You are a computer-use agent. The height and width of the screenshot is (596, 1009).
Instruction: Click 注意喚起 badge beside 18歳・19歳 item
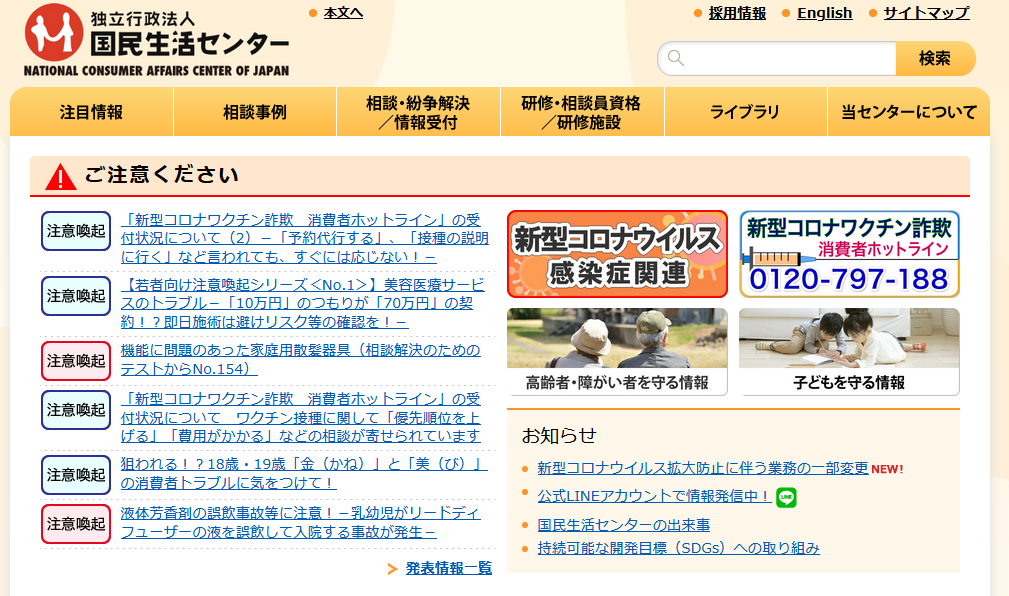[76, 475]
